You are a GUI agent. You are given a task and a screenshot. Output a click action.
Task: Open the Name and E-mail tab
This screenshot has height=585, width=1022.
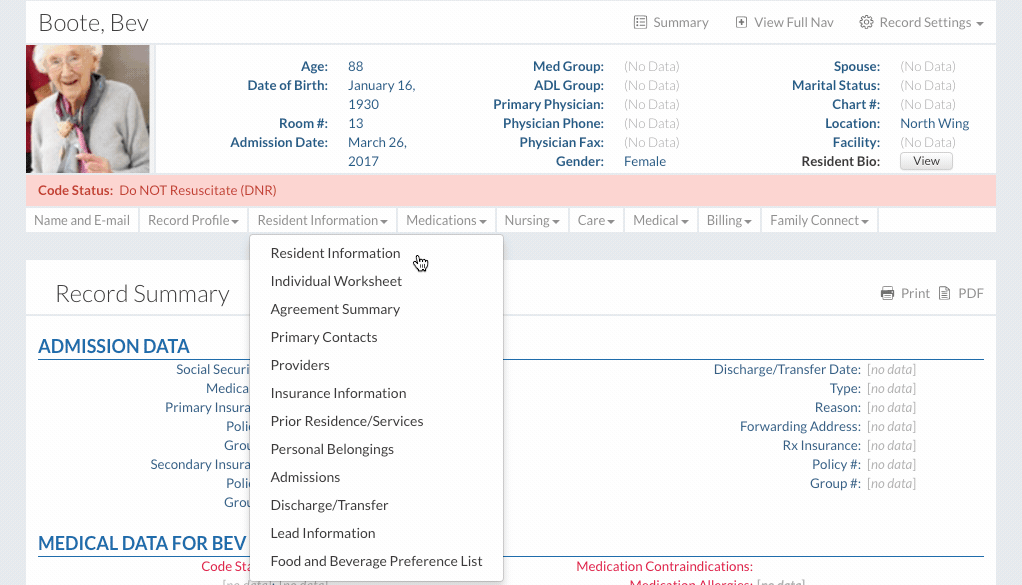(82, 220)
